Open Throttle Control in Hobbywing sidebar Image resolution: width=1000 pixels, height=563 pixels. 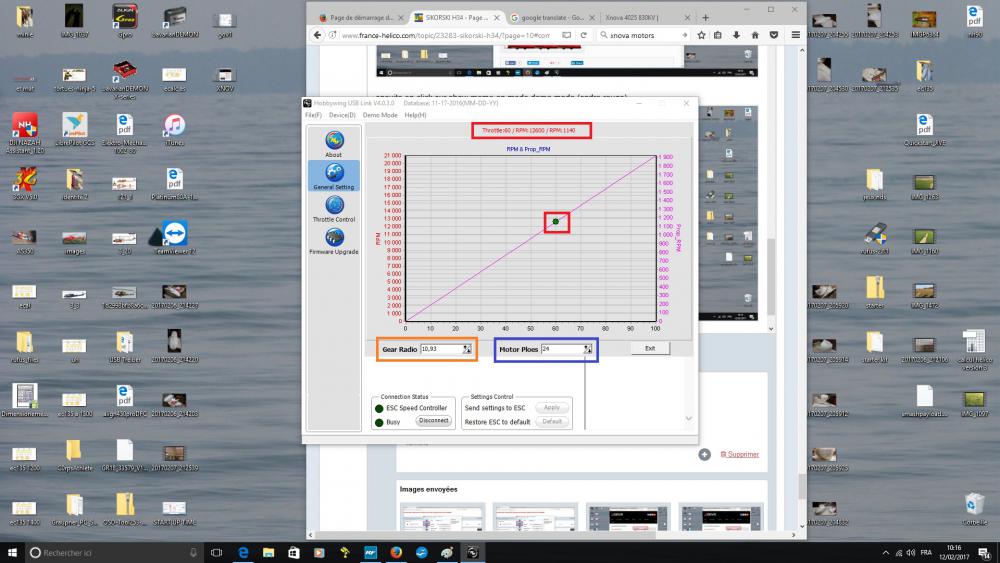click(x=334, y=208)
